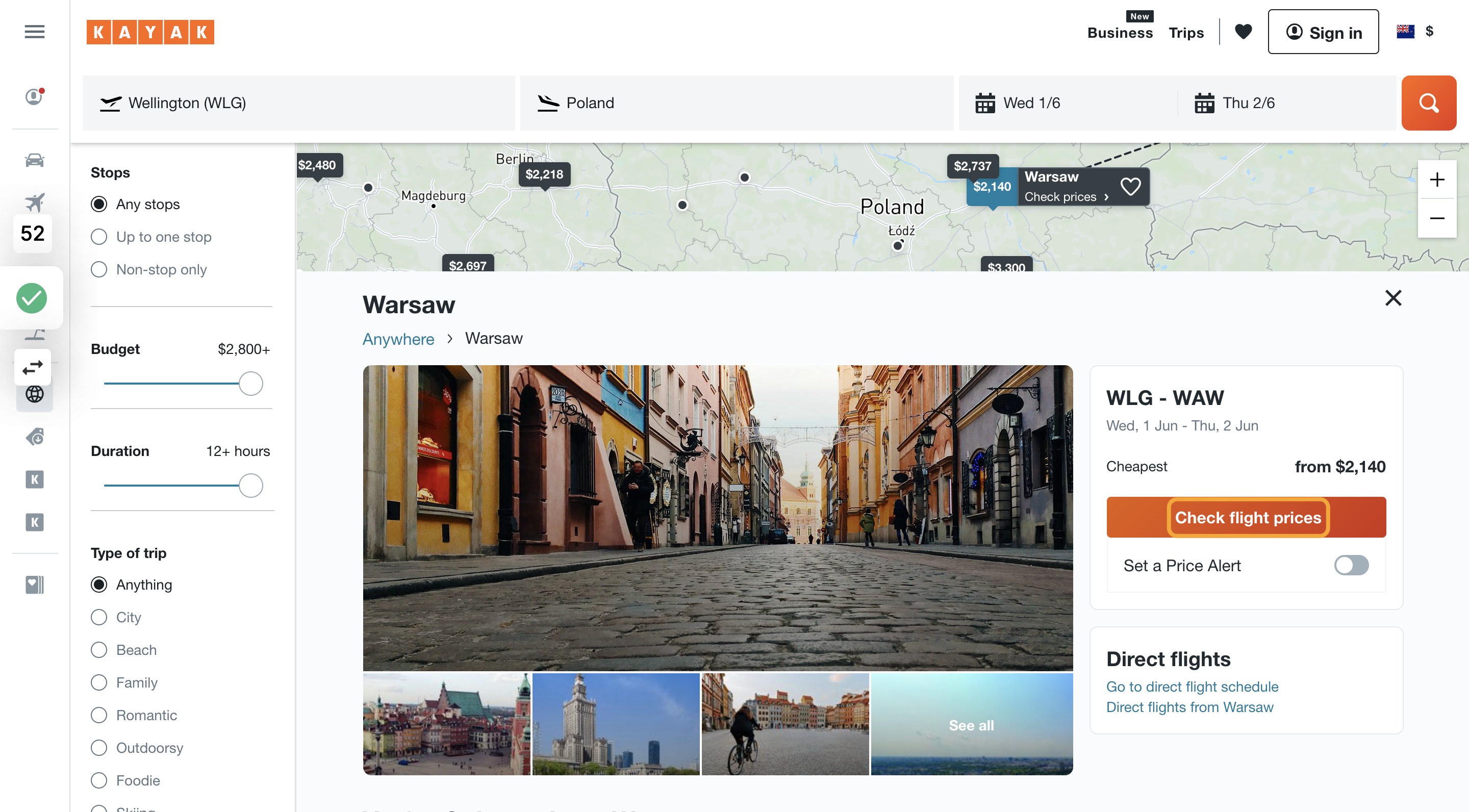Screen dimensions: 1469x812
Task: Click the $2,218 Berlin map price marker
Action: (x=544, y=174)
